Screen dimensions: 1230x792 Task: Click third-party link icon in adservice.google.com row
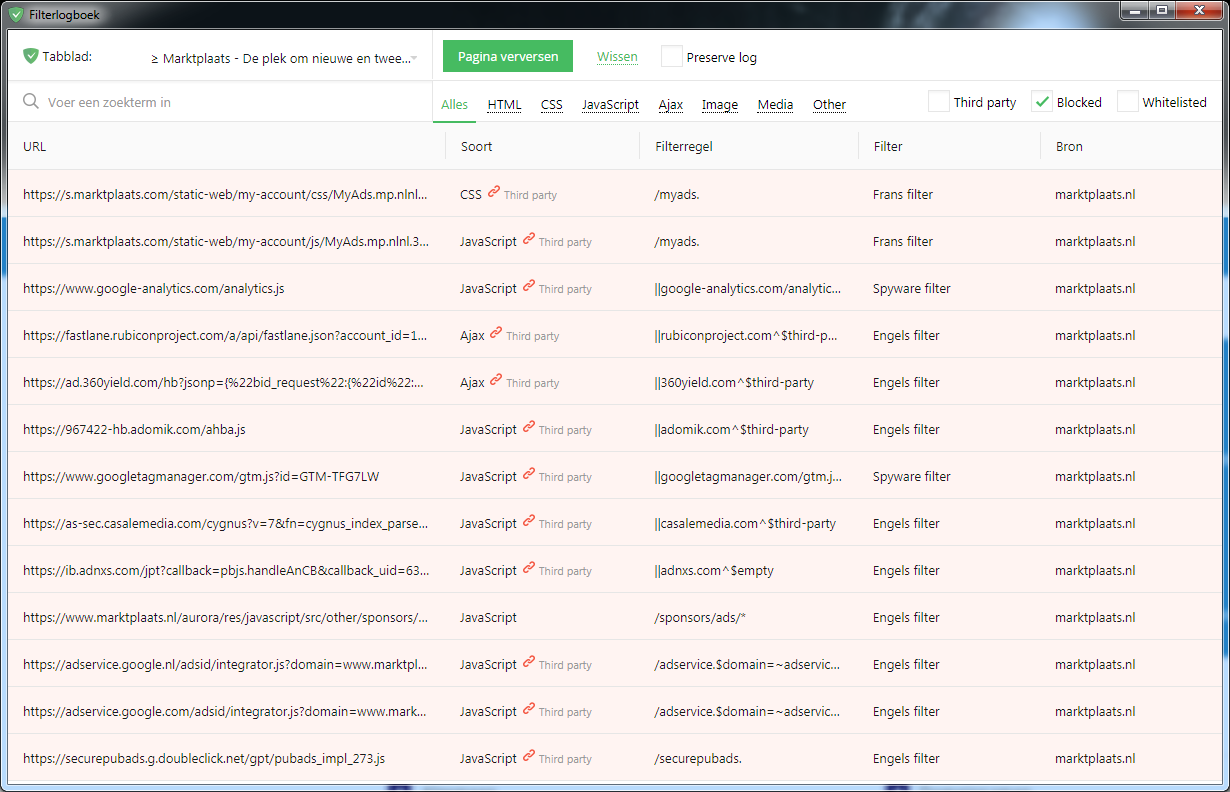point(529,710)
